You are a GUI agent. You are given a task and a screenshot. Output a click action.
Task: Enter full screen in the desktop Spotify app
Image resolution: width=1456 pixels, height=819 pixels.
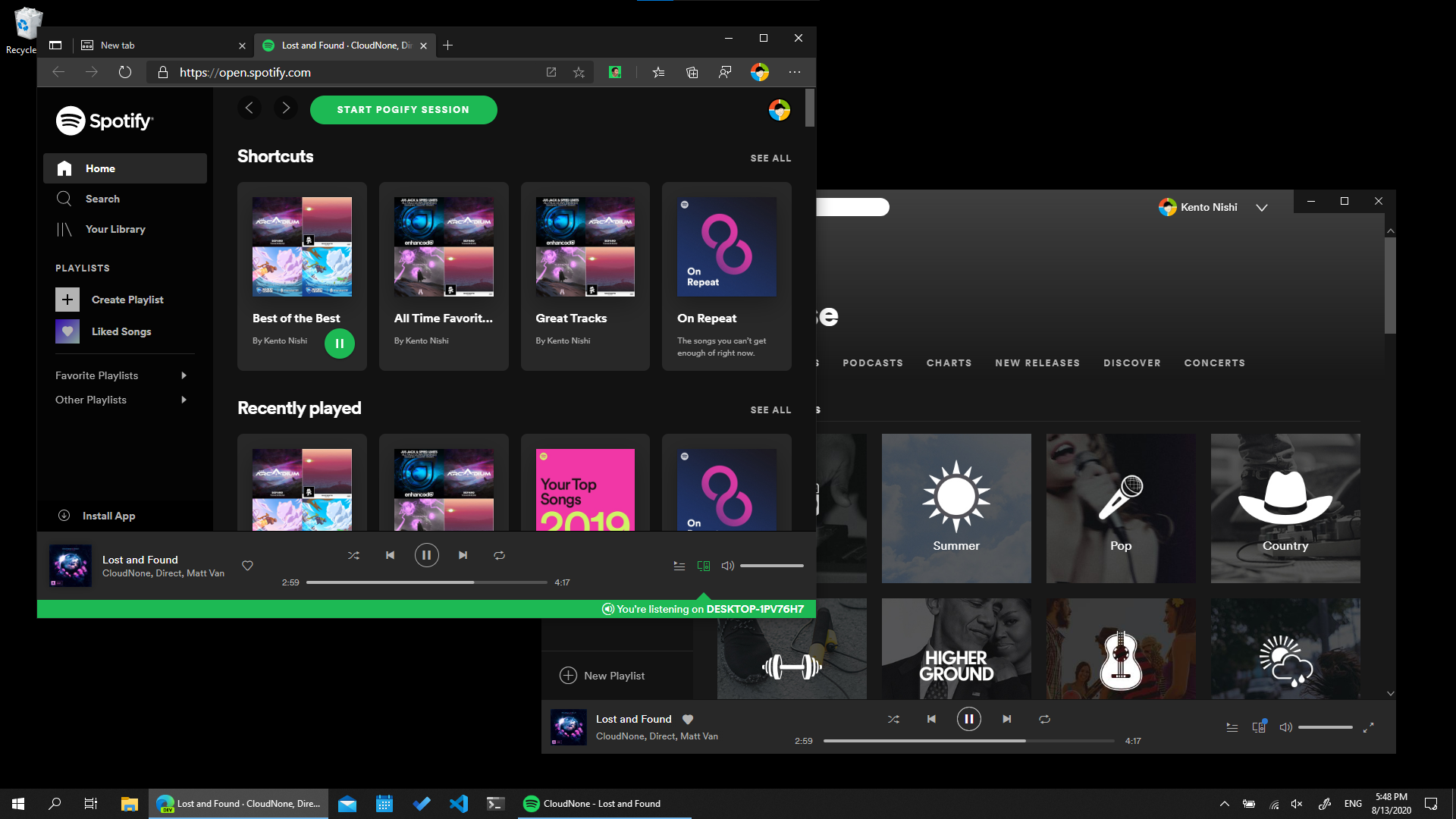[1369, 727]
